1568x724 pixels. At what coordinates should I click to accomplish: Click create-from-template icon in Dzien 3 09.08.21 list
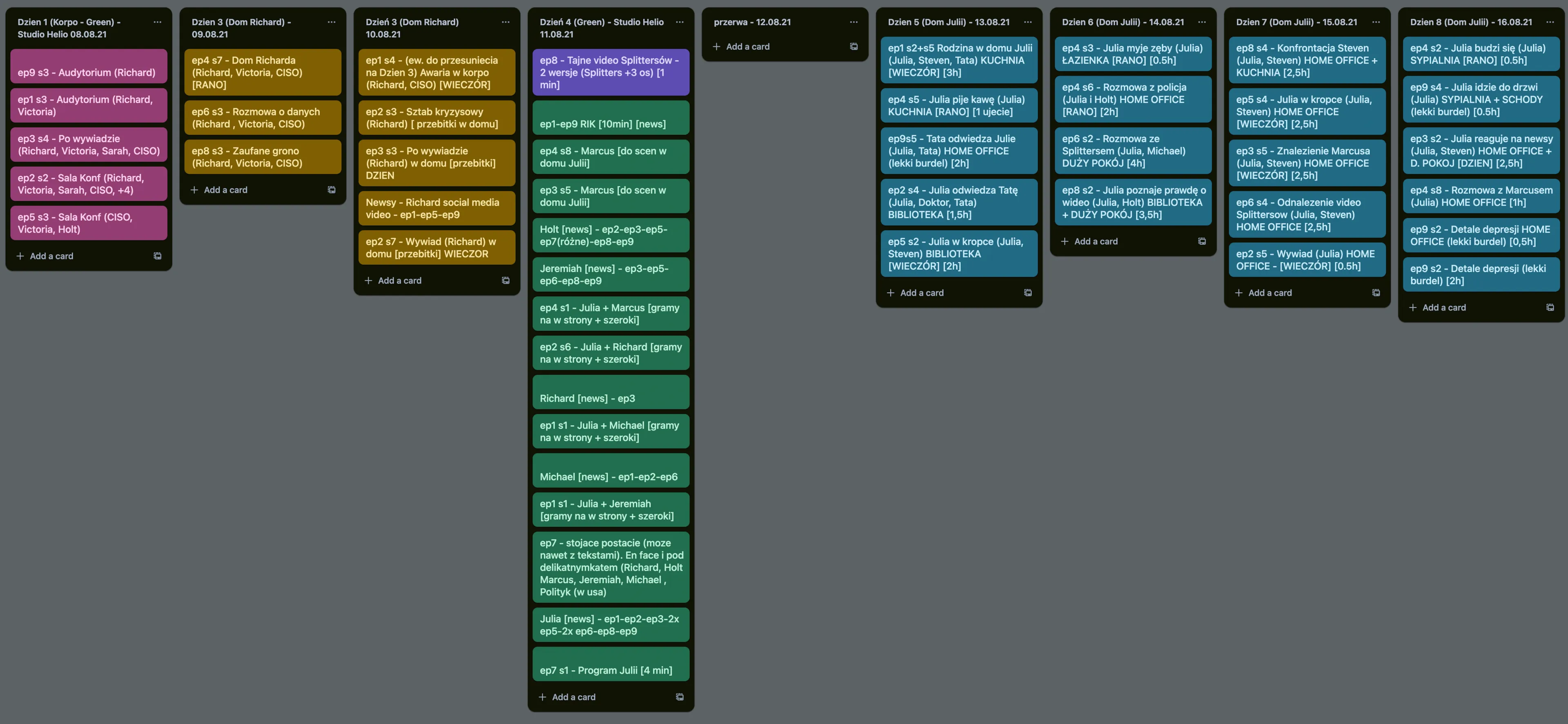pos(331,190)
